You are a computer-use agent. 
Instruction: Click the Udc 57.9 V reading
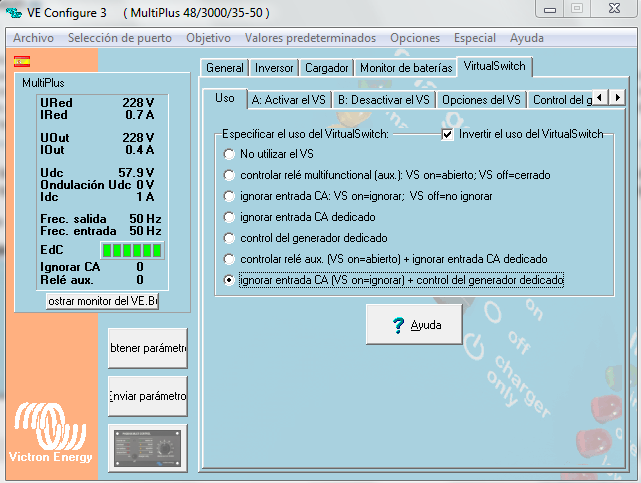pyautogui.click(x=97, y=172)
